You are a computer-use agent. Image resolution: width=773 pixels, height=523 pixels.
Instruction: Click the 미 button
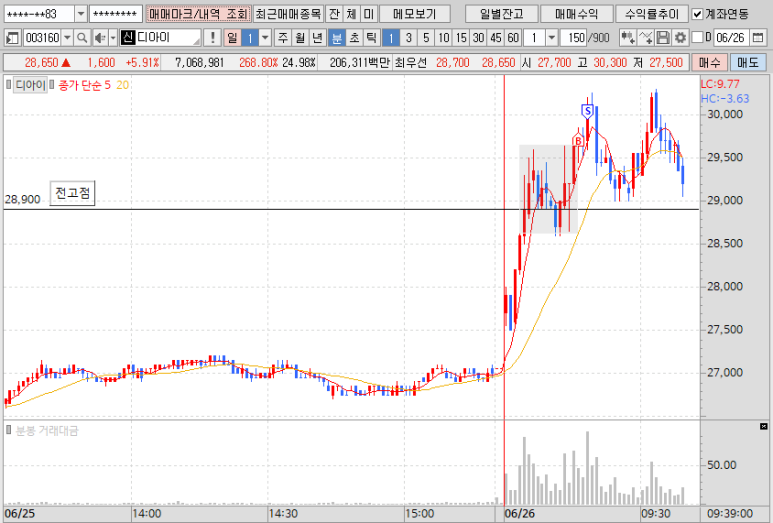(x=369, y=14)
